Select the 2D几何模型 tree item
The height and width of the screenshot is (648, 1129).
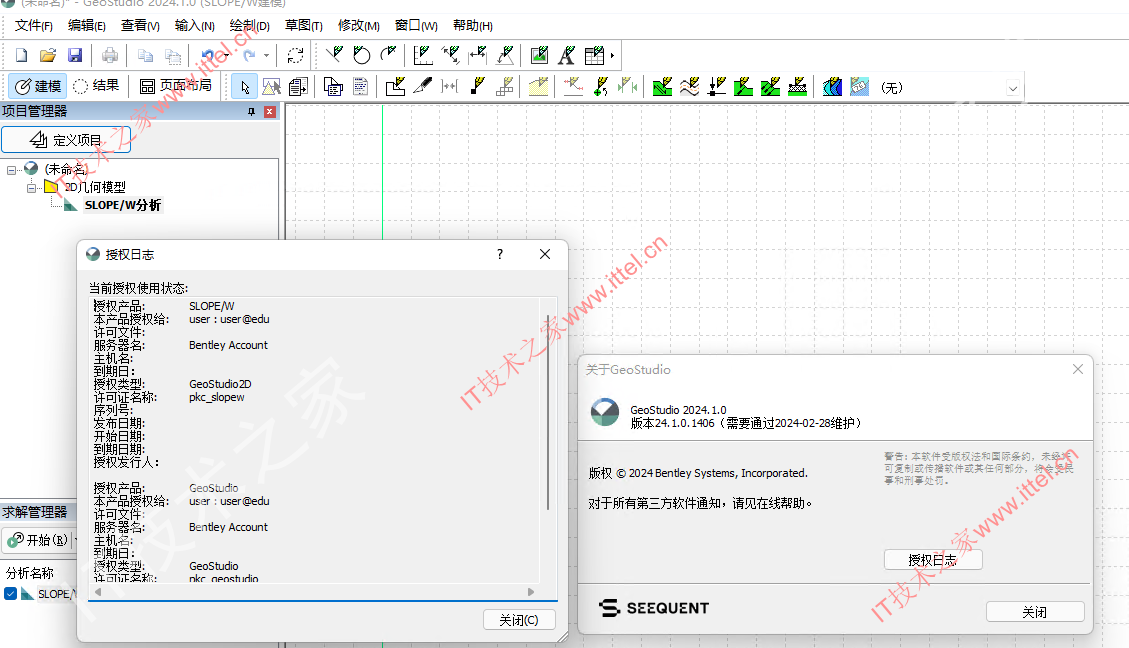pos(95,187)
